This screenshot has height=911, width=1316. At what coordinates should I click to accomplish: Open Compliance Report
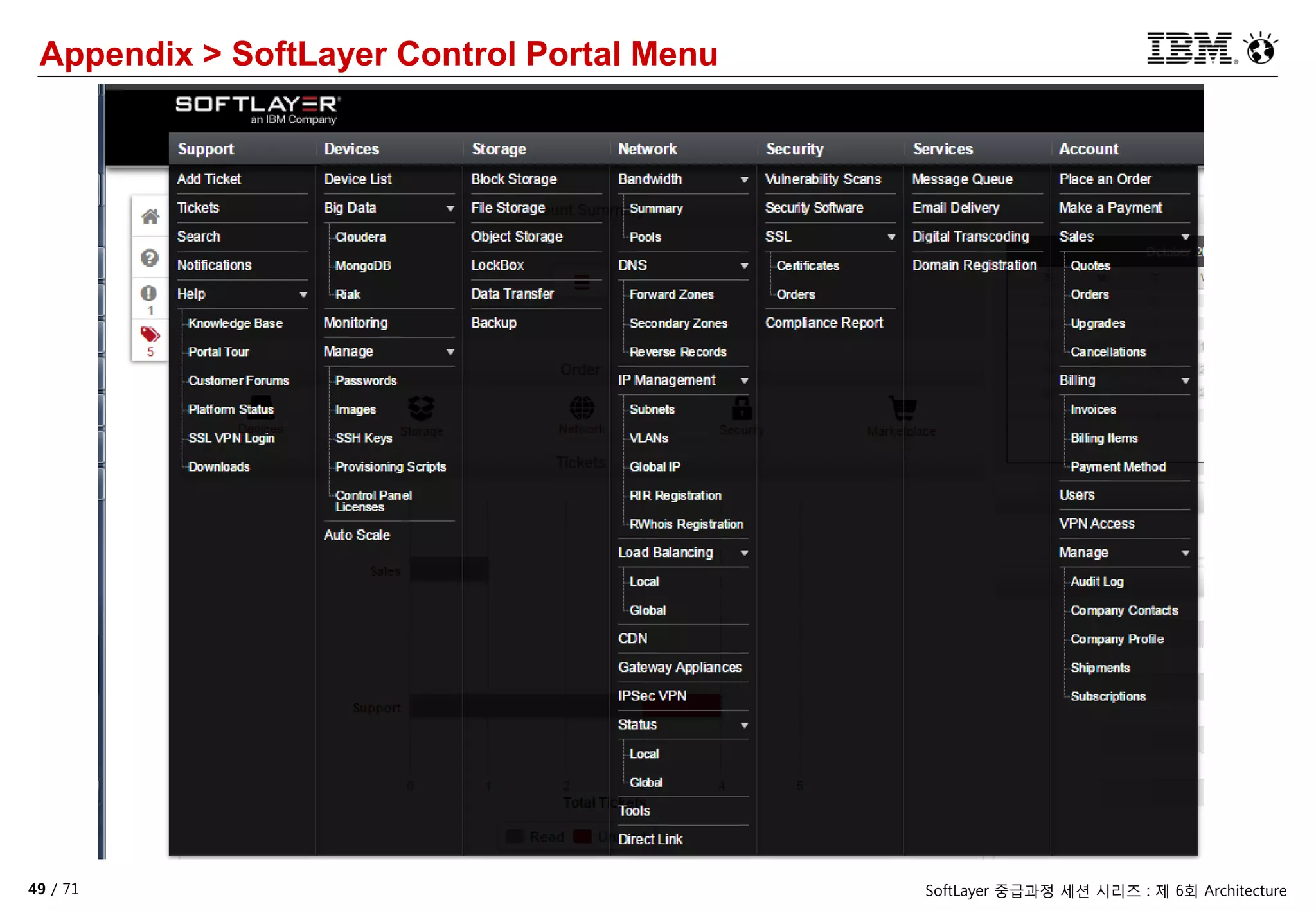coord(824,323)
